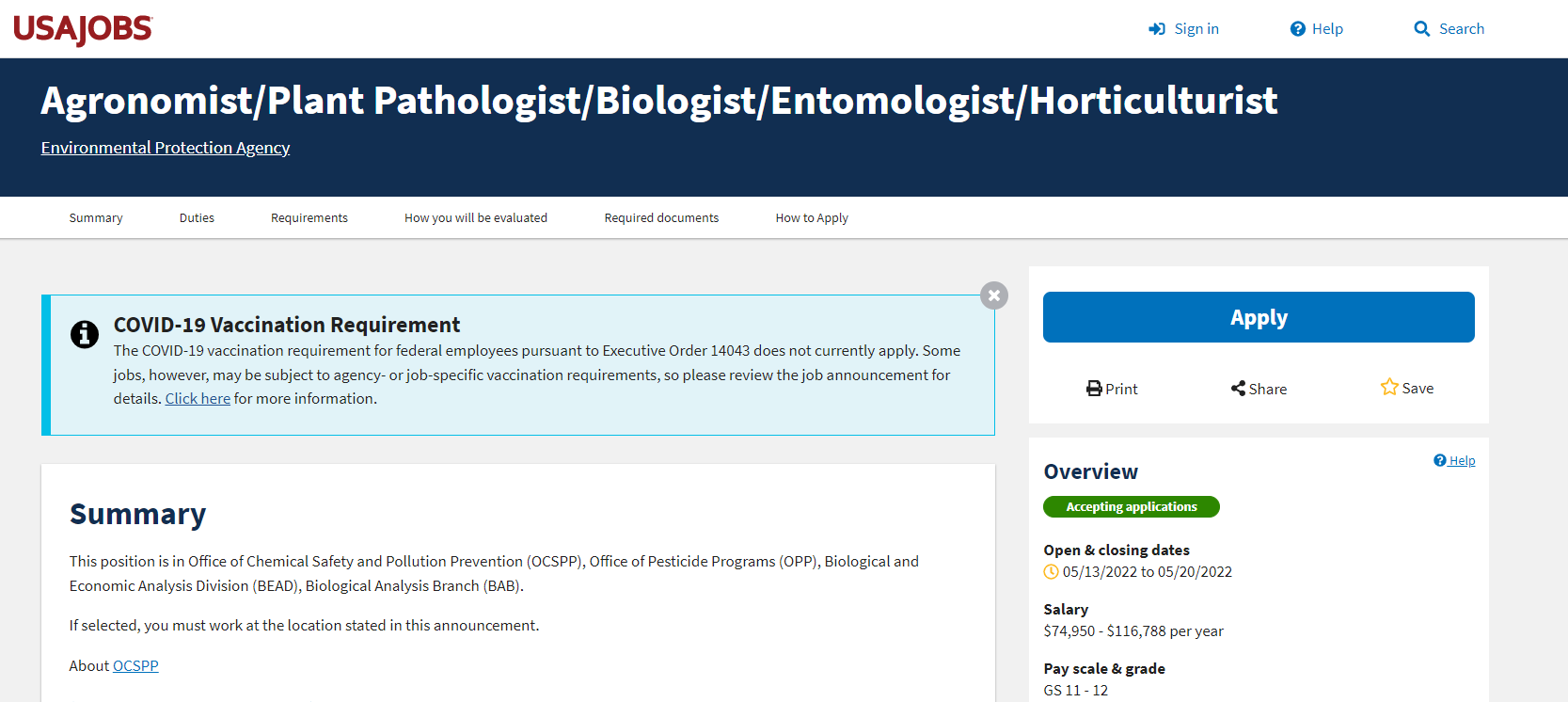Click the share icon
The image size is (1568, 702).
tap(1238, 389)
